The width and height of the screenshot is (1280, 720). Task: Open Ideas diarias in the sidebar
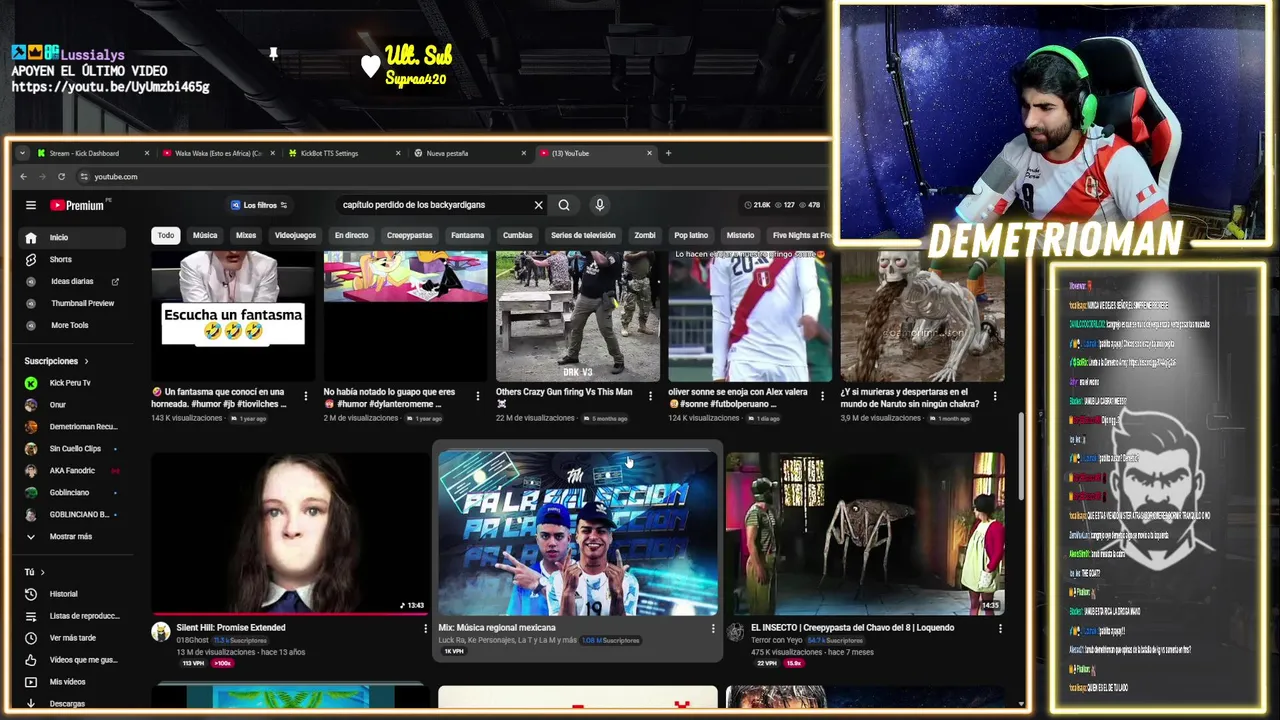(70, 281)
